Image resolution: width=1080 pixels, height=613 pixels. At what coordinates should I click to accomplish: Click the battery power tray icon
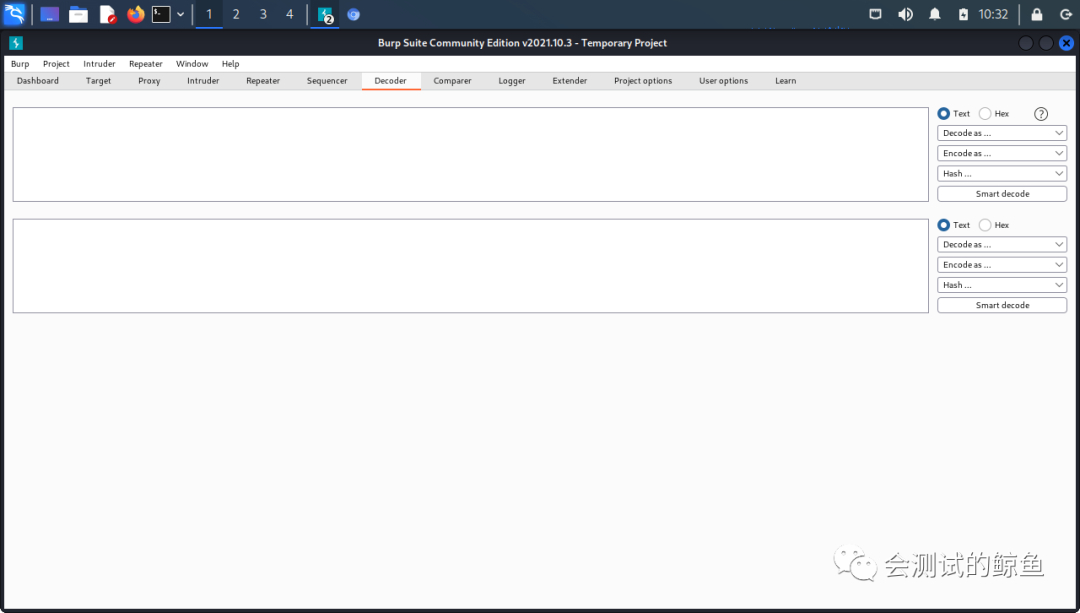point(964,14)
